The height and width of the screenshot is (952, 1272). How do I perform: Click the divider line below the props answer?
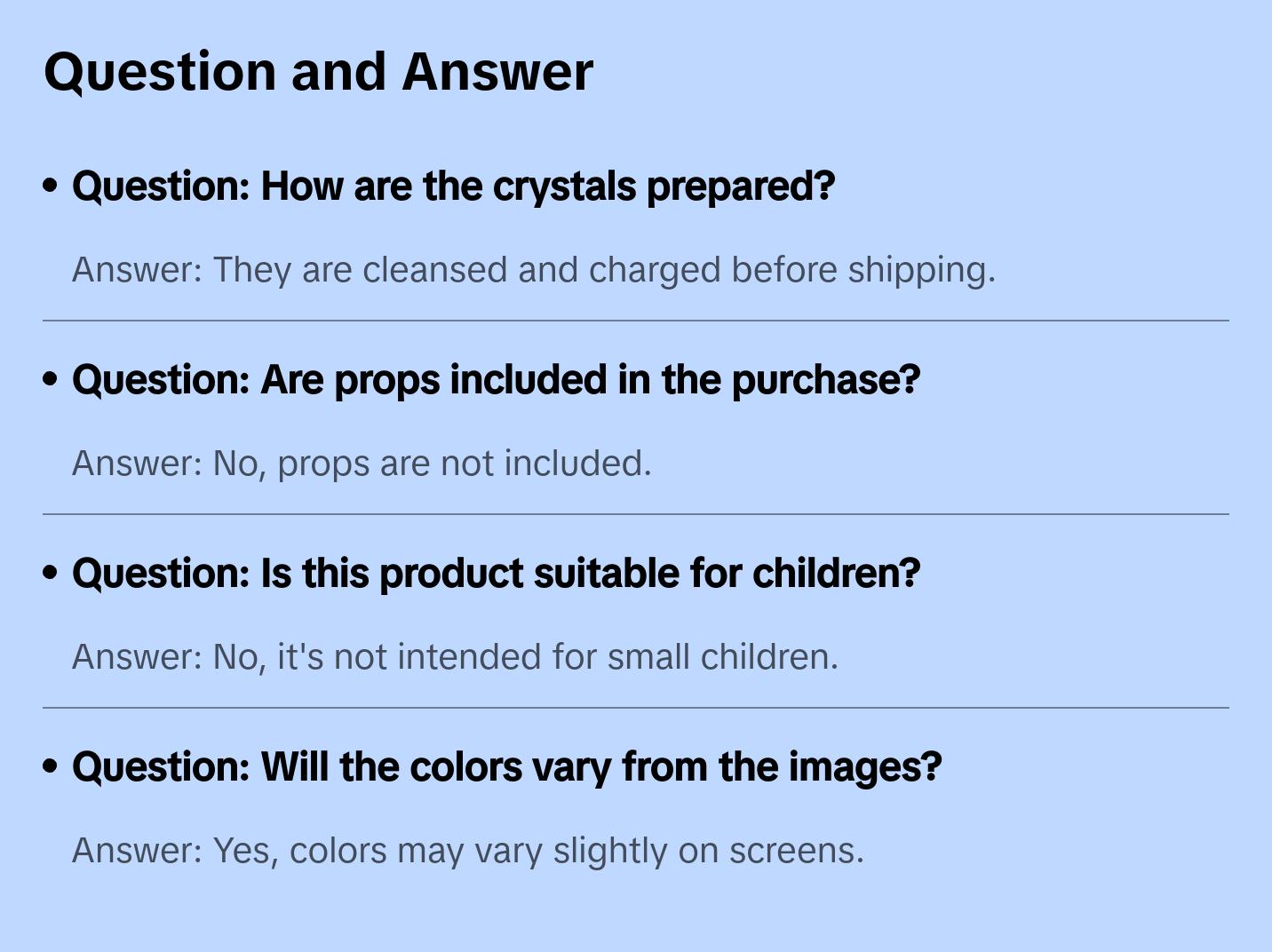click(636, 514)
